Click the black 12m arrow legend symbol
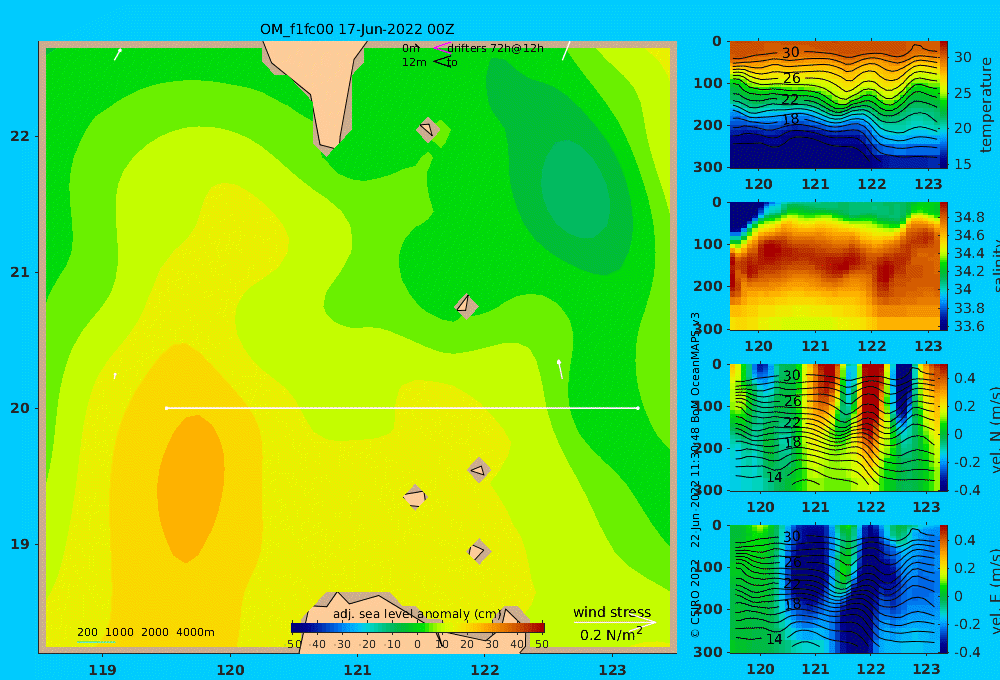The image size is (1000, 680). coord(443,62)
